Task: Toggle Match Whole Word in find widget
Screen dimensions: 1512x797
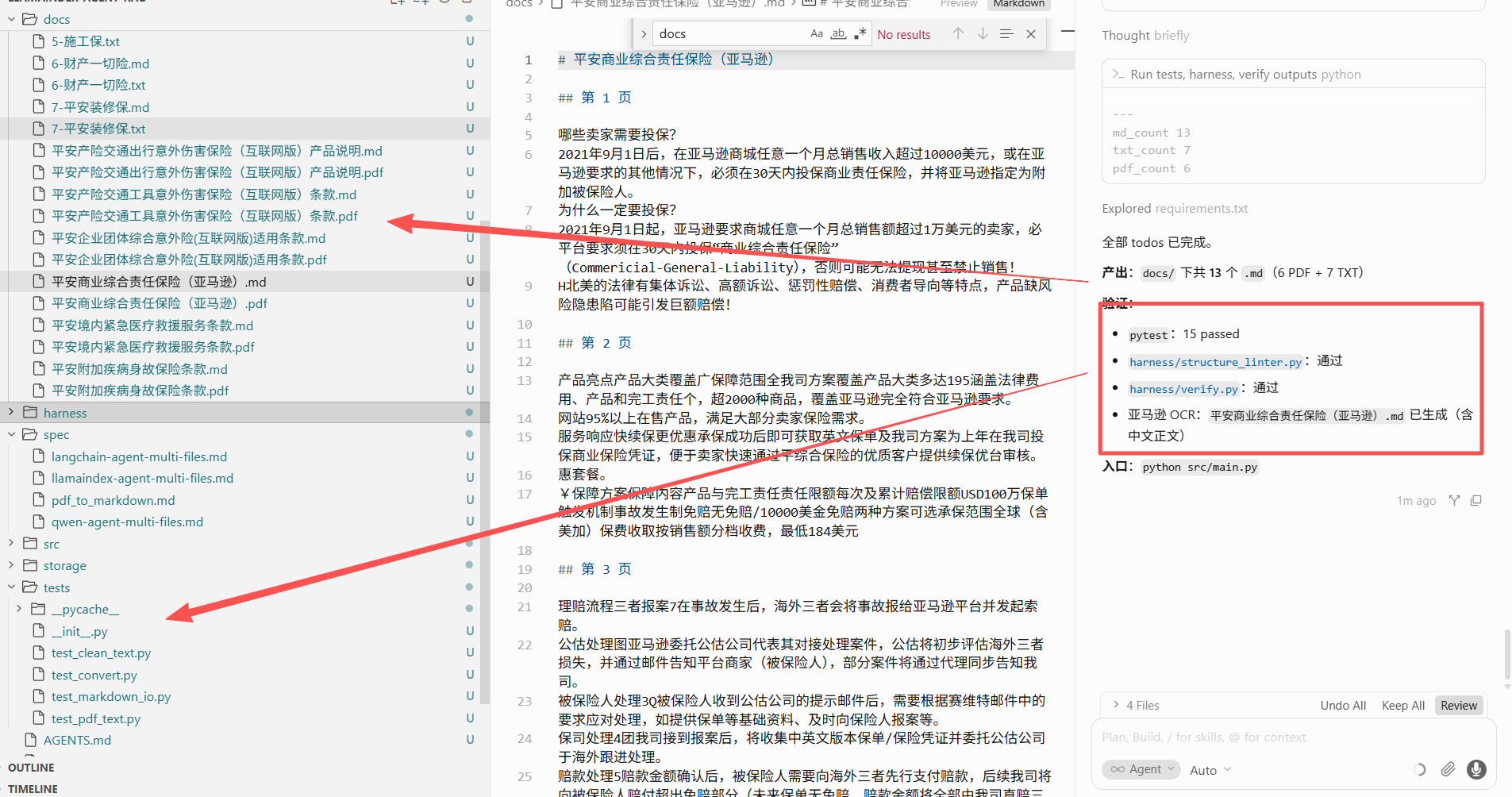Action: (838, 34)
